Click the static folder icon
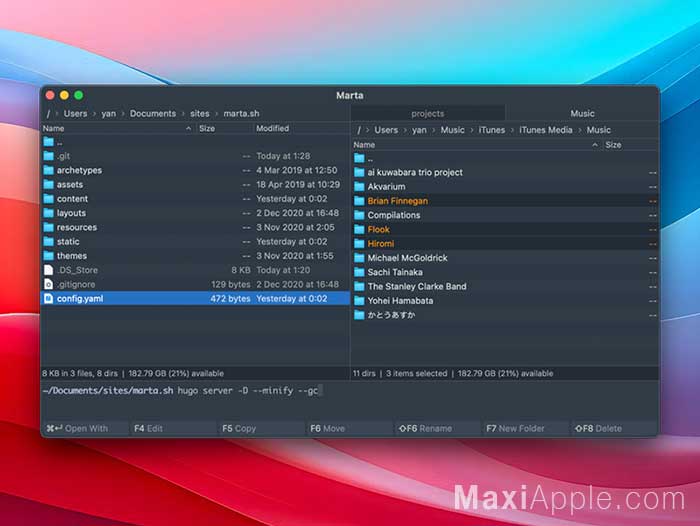Image resolution: width=700 pixels, height=526 pixels. pyautogui.click(x=49, y=242)
